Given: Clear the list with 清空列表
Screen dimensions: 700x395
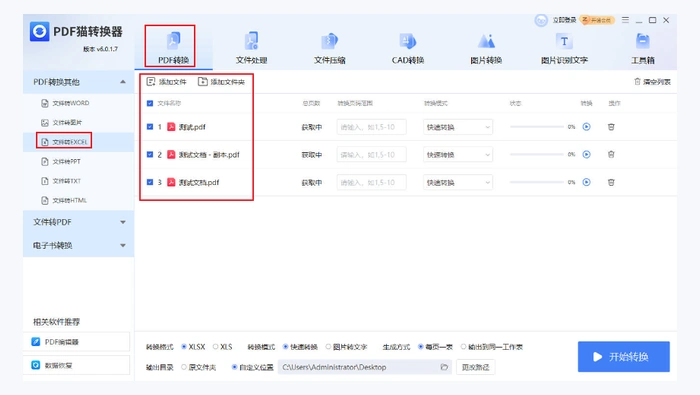Looking at the screenshot, I should (x=652, y=82).
